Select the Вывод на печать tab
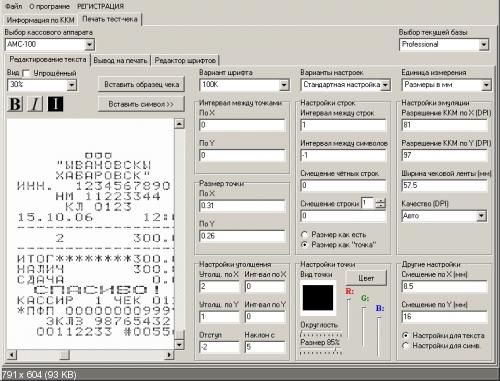500x381 pixels. pos(120,60)
